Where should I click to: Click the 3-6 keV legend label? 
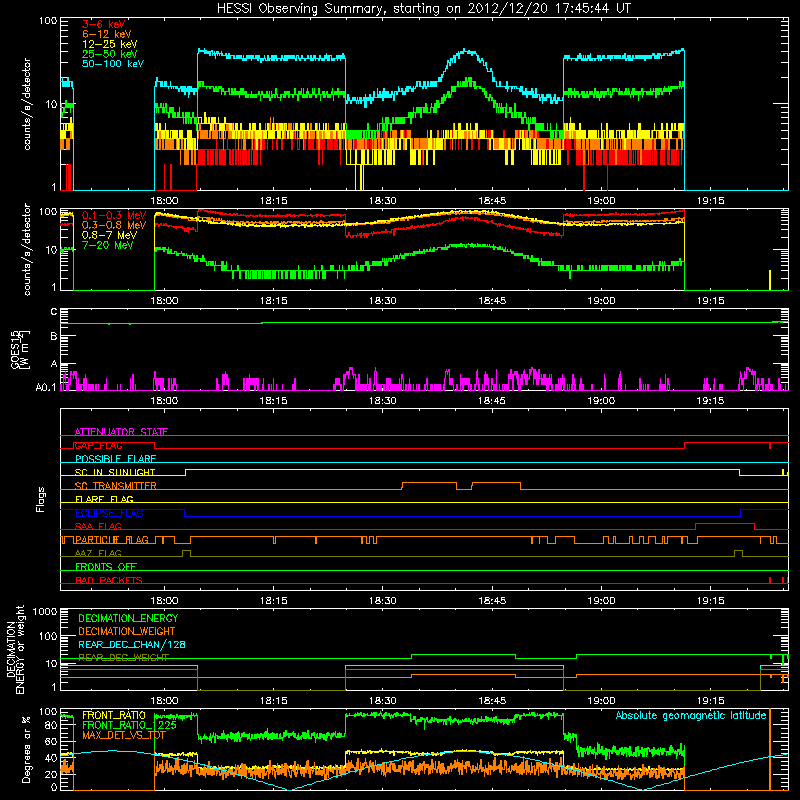(x=103, y=24)
